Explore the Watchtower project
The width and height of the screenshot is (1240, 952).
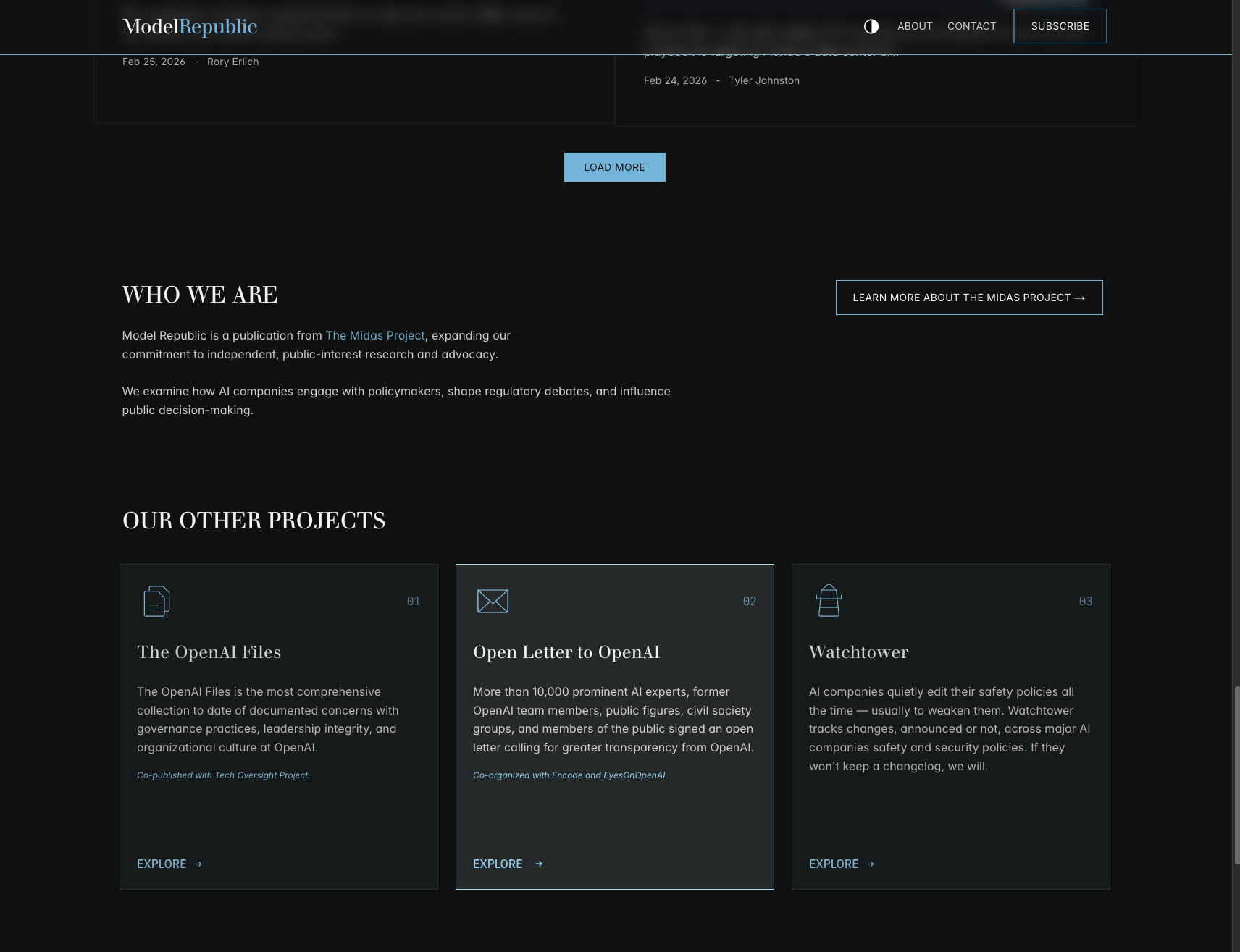(842, 864)
